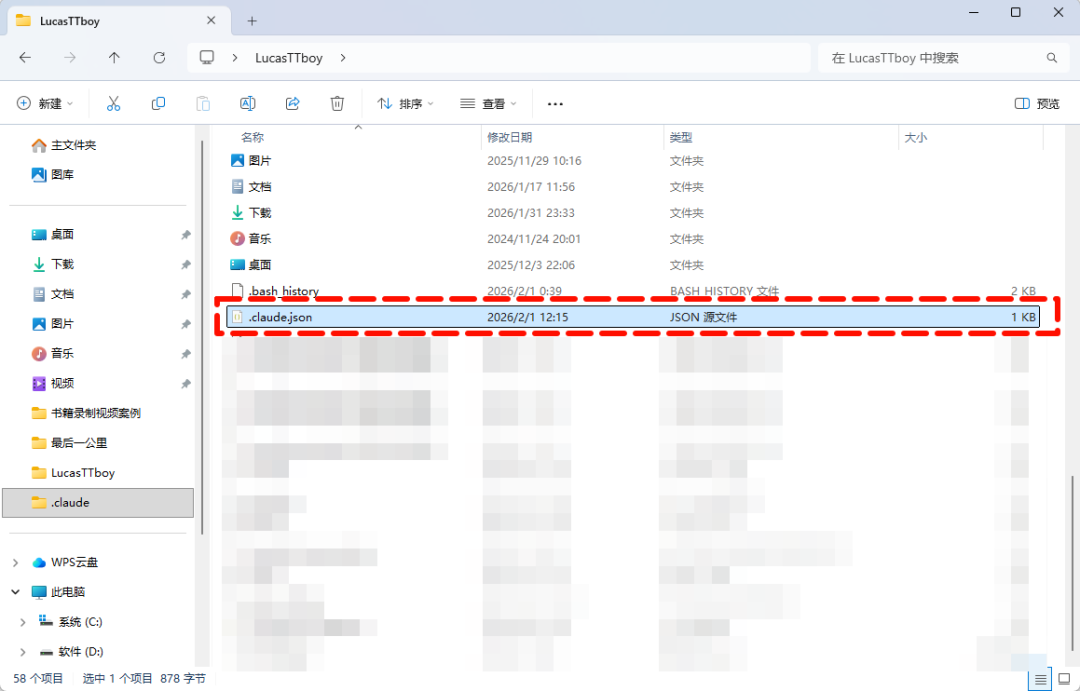Image resolution: width=1080 pixels, height=691 pixels.
Task: Click the PC monitor icon in address bar
Action: click(207, 58)
